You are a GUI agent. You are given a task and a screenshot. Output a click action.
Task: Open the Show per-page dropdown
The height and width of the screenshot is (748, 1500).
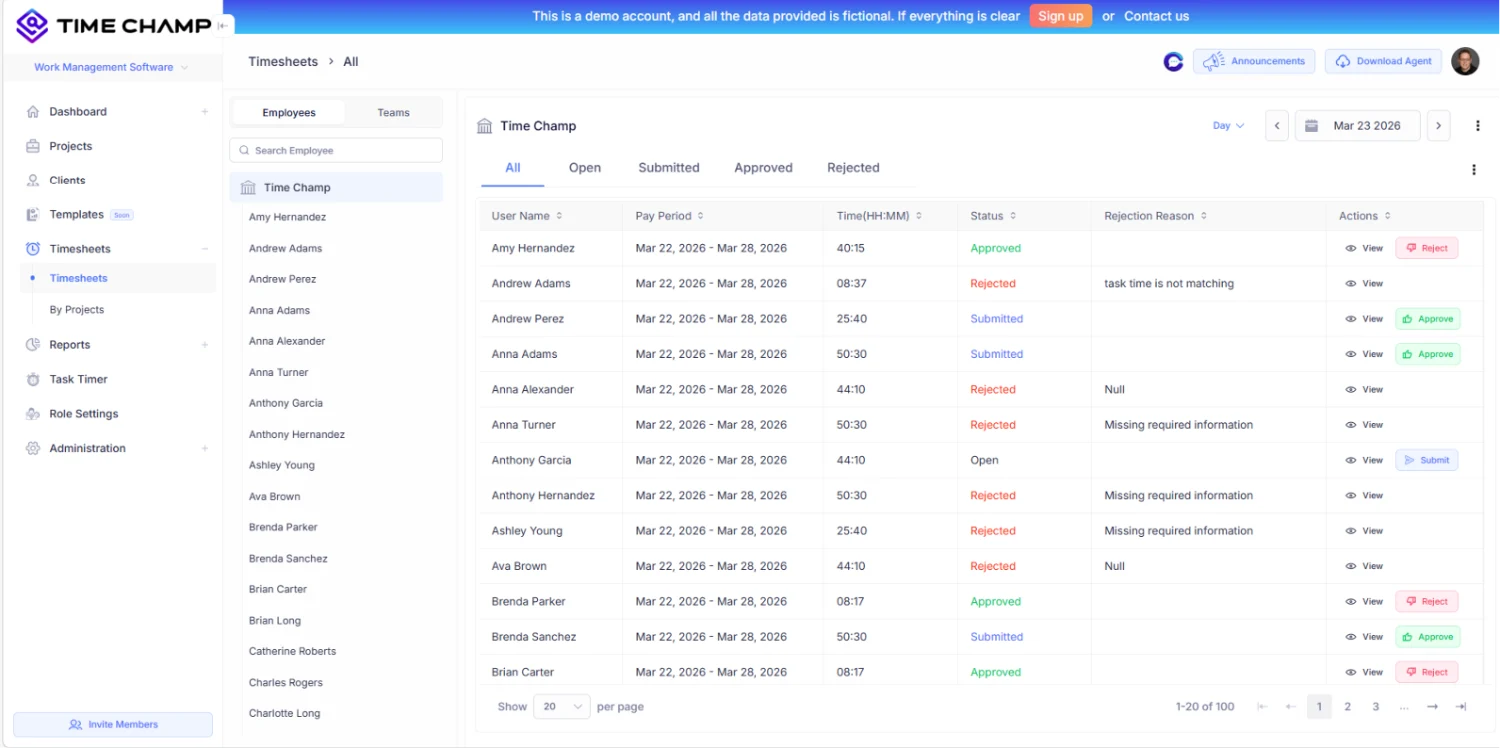(x=561, y=706)
